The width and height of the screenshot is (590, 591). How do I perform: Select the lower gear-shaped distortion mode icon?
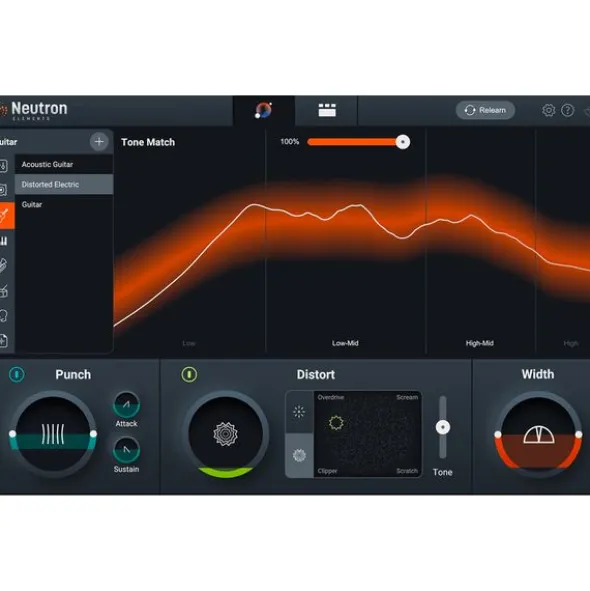pyautogui.click(x=299, y=455)
